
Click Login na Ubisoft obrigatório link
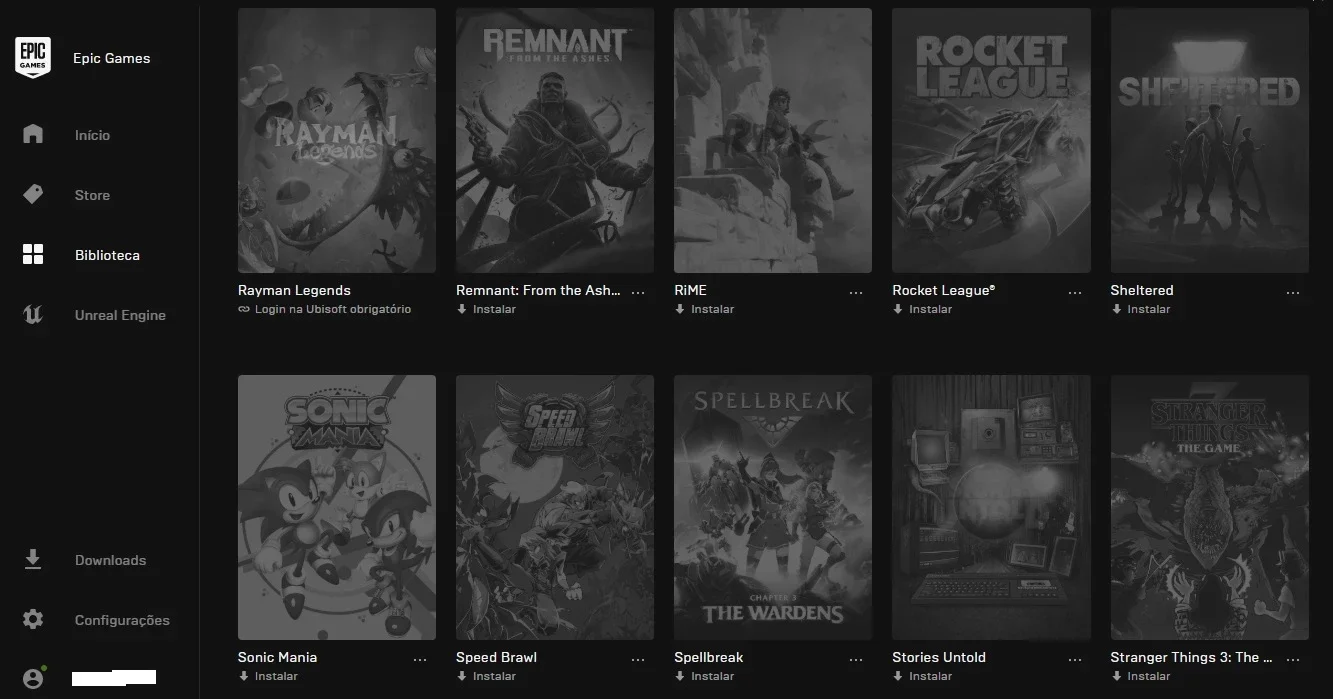coord(333,309)
